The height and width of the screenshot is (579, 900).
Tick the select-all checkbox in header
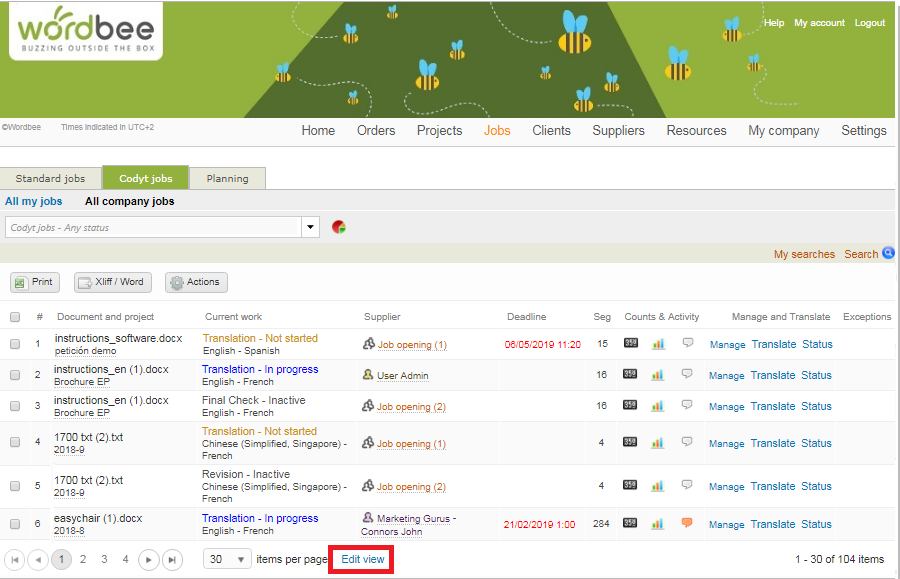[13, 316]
